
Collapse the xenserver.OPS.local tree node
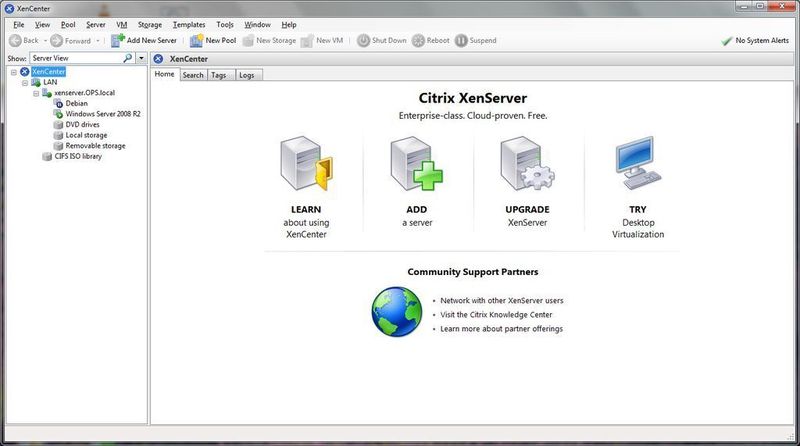click(x=36, y=93)
